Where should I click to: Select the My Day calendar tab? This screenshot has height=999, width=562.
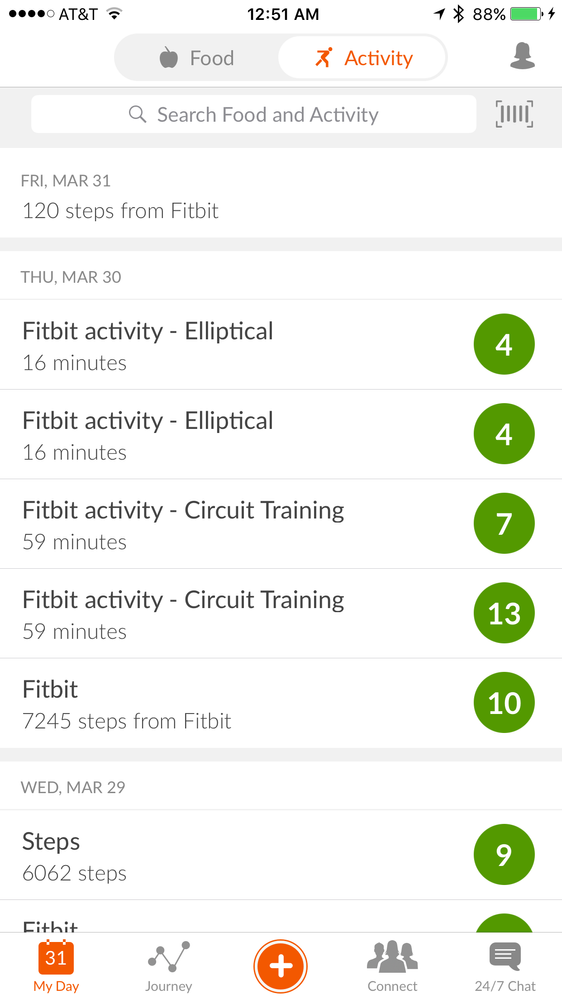pyautogui.click(x=56, y=966)
